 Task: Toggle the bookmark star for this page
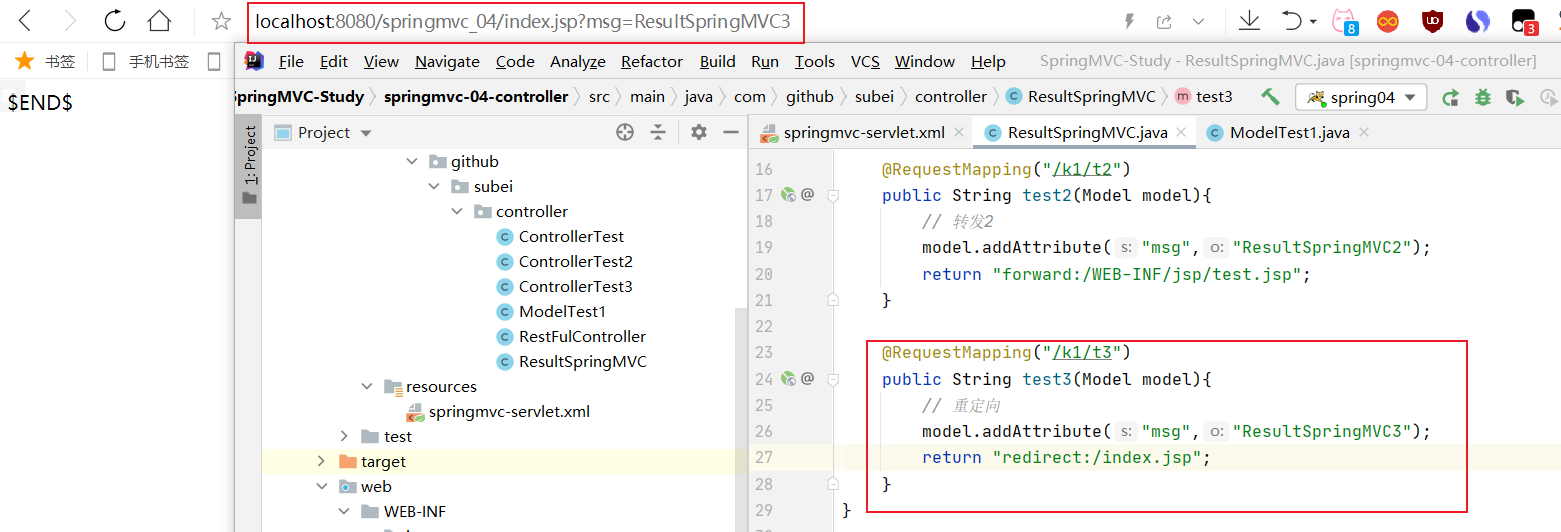pos(221,21)
